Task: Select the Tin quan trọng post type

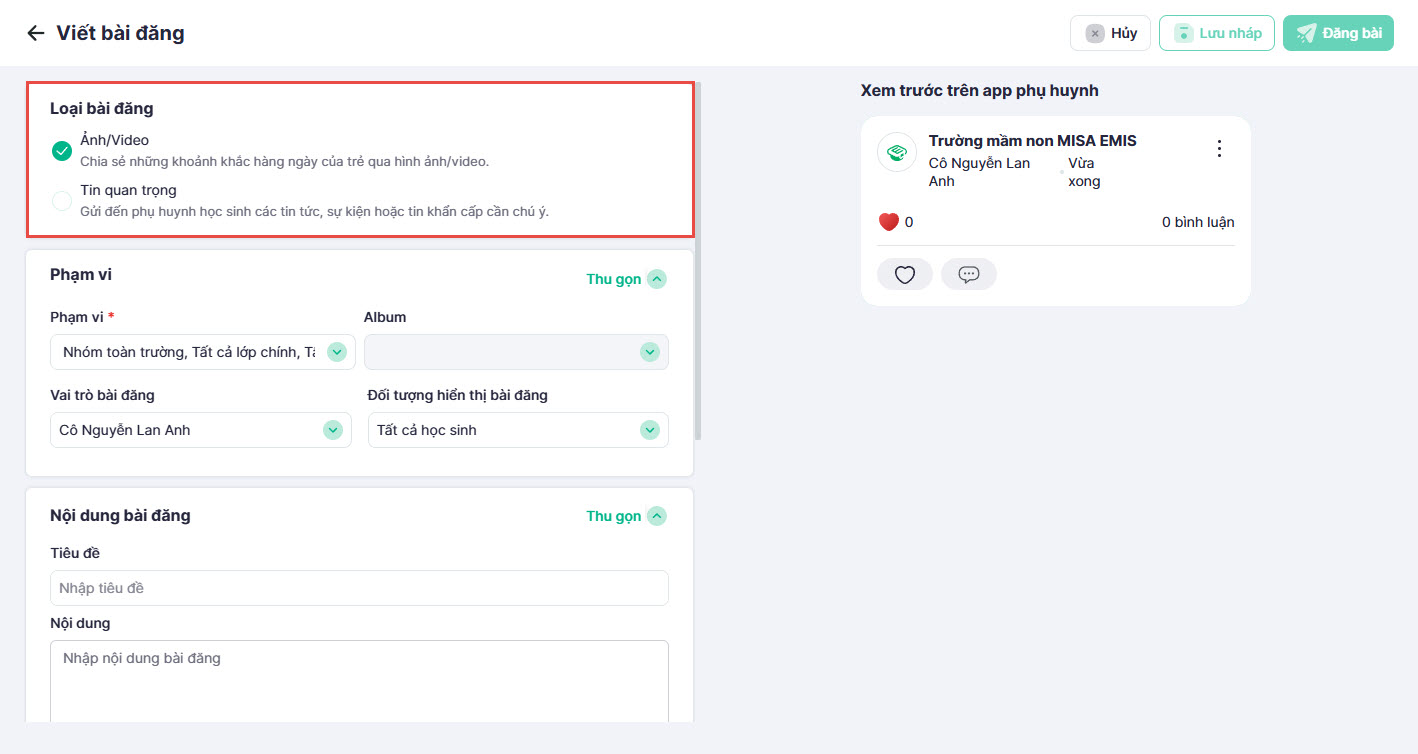Action: [x=62, y=201]
